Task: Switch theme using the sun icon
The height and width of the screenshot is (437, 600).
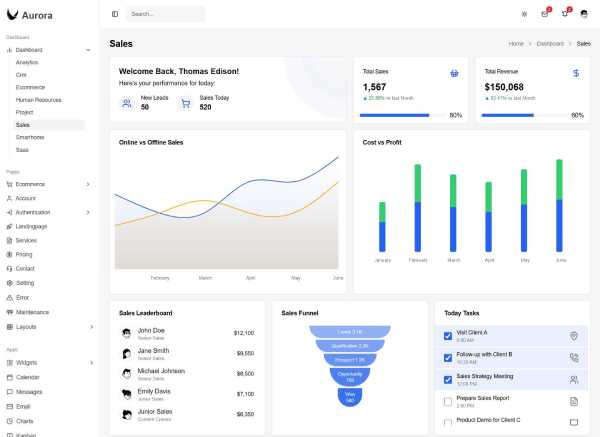Action: tap(524, 14)
